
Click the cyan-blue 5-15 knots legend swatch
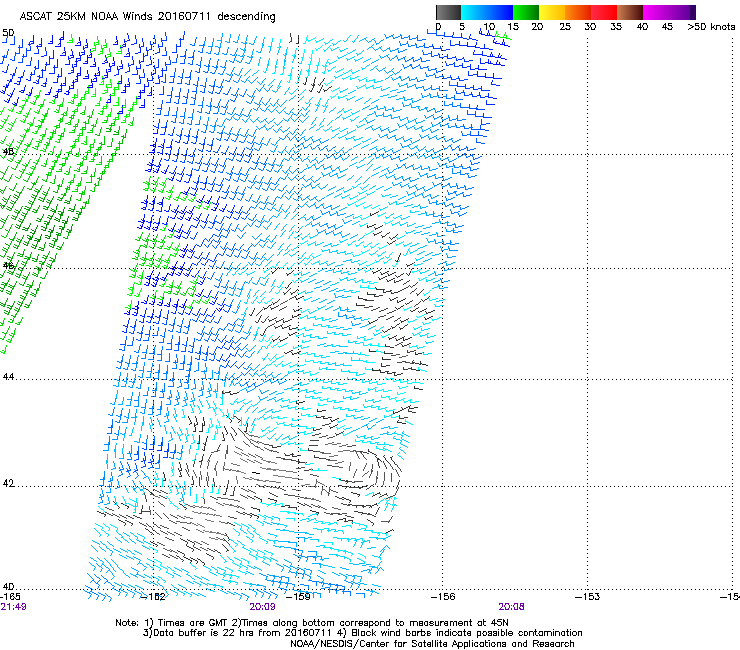[487, 12]
